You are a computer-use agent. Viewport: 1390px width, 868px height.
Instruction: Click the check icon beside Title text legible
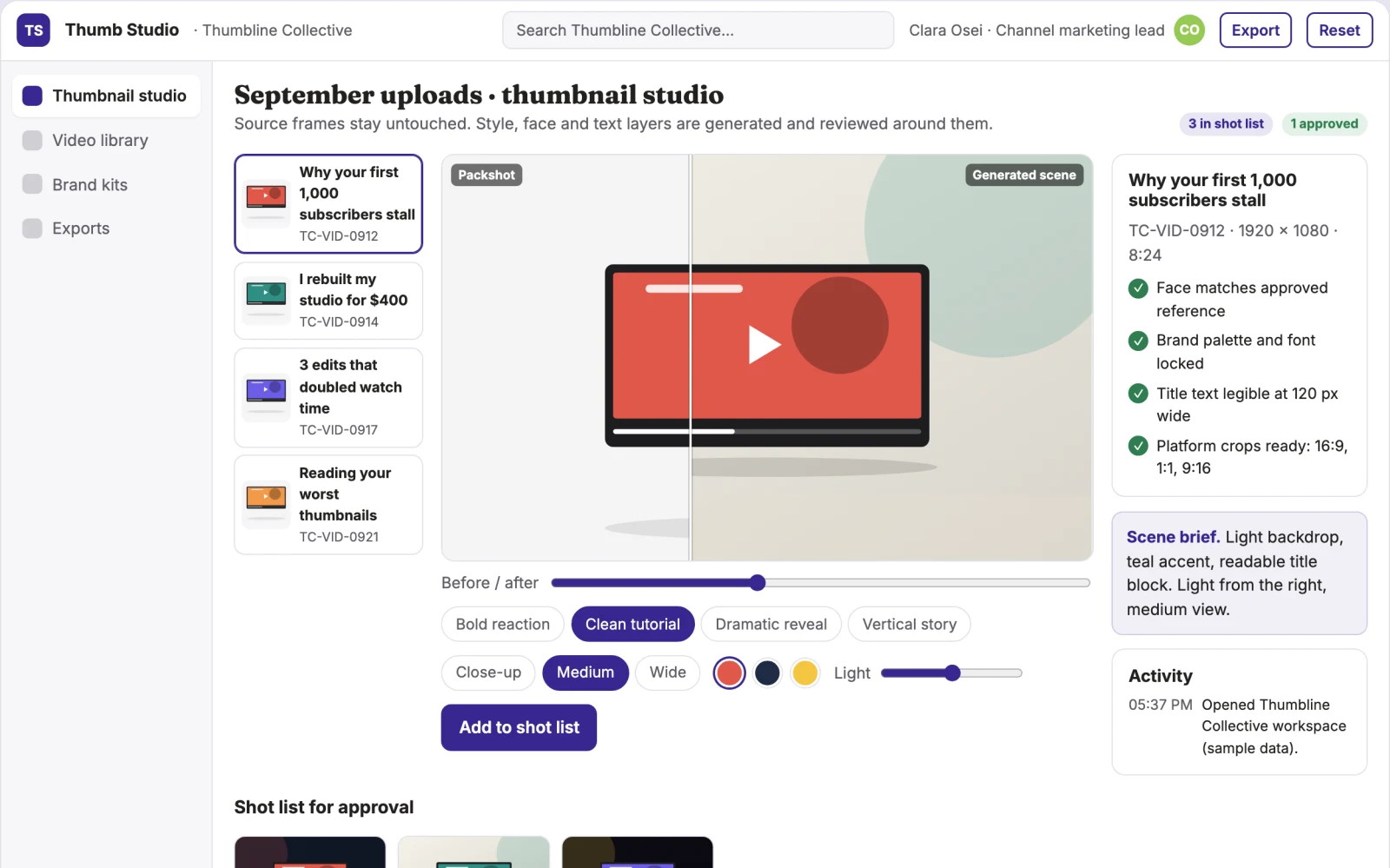(1138, 394)
